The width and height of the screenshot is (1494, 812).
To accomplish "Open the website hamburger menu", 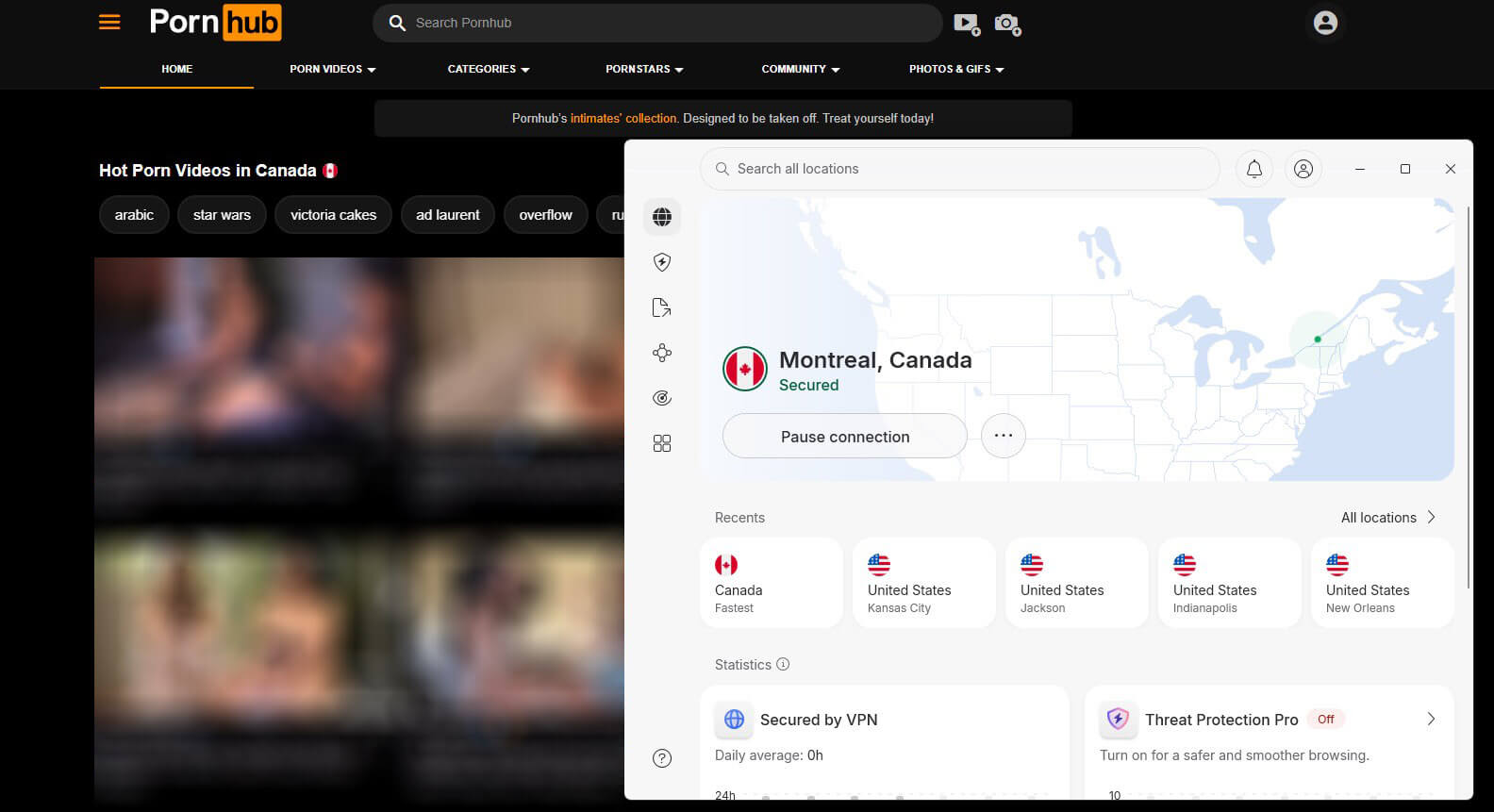I will tap(109, 22).
